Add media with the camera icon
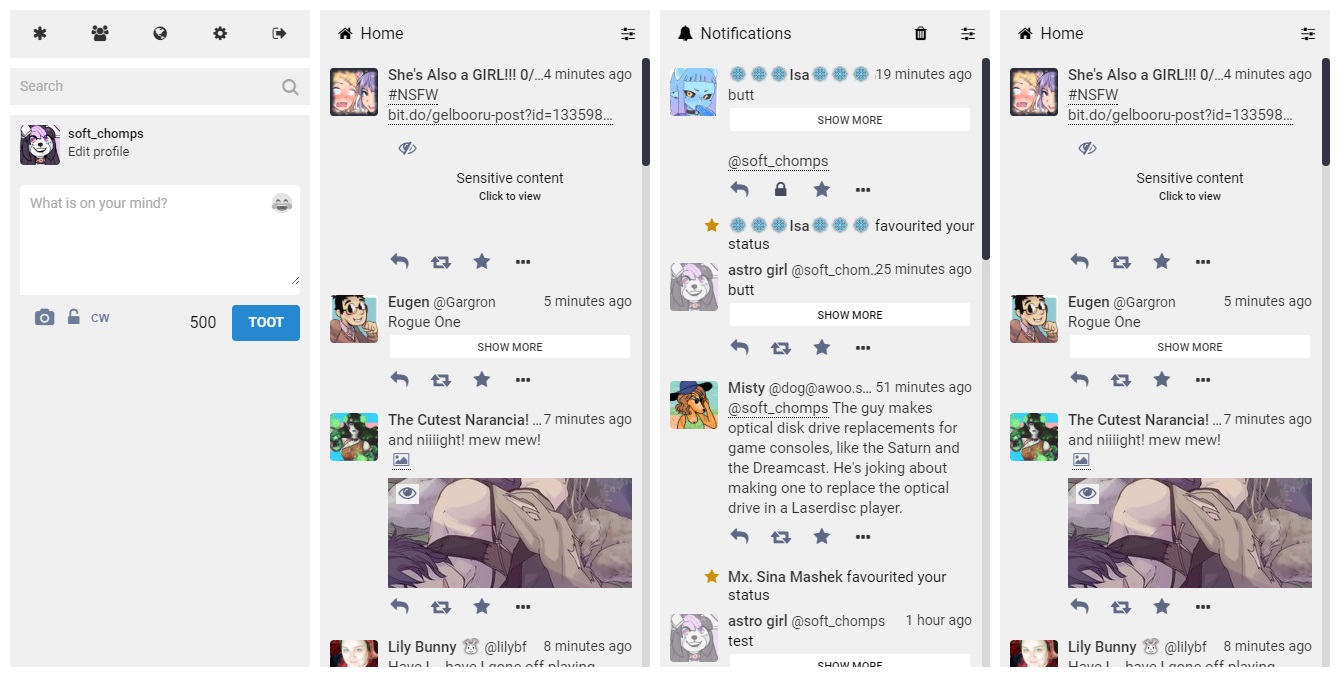Screen dimensions: 1342x677 point(44,317)
